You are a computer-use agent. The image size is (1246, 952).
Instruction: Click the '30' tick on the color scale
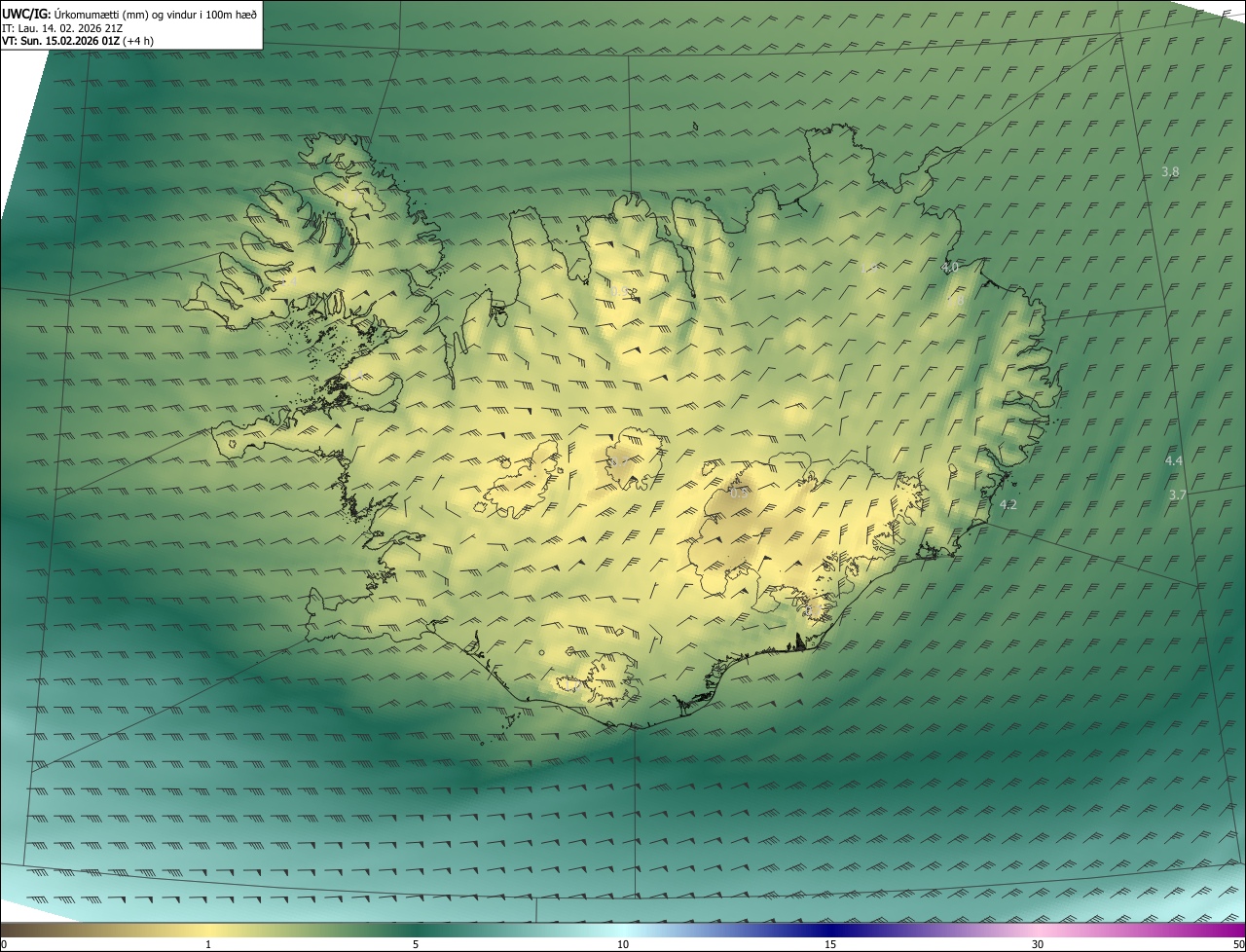(x=1038, y=944)
